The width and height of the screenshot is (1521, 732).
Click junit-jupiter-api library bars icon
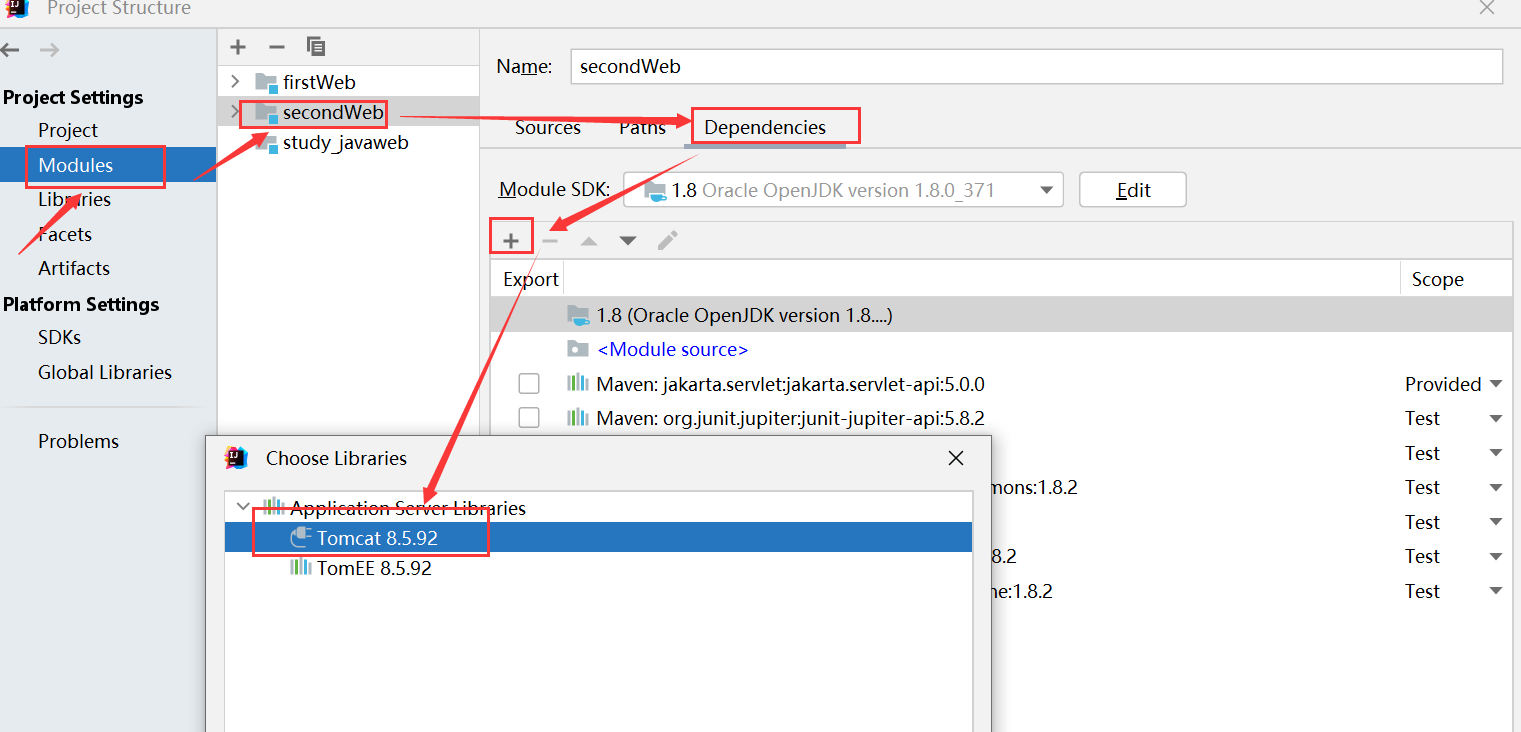[578, 417]
